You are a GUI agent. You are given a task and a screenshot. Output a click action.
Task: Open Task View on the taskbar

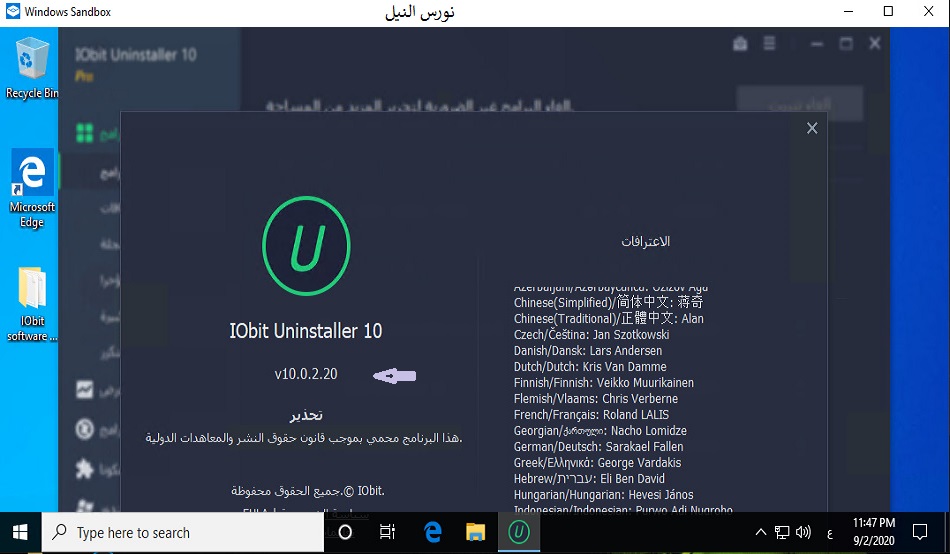pyautogui.click(x=388, y=533)
